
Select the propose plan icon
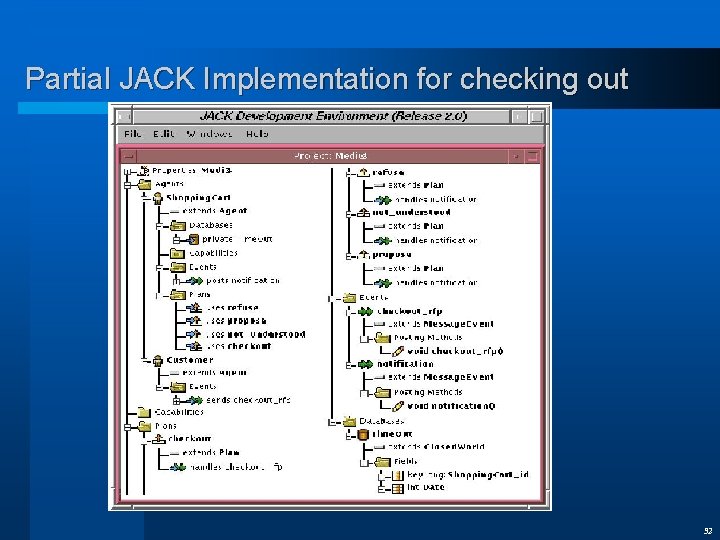click(363, 255)
